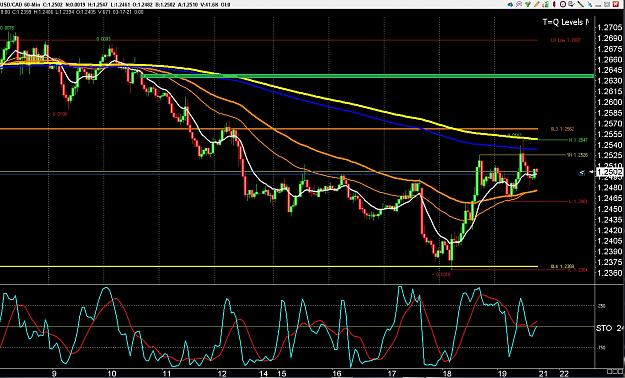This screenshot has height=378, width=625.
Task: Click the 'L:1.2461' low value in header
Action: pos(120,5)
